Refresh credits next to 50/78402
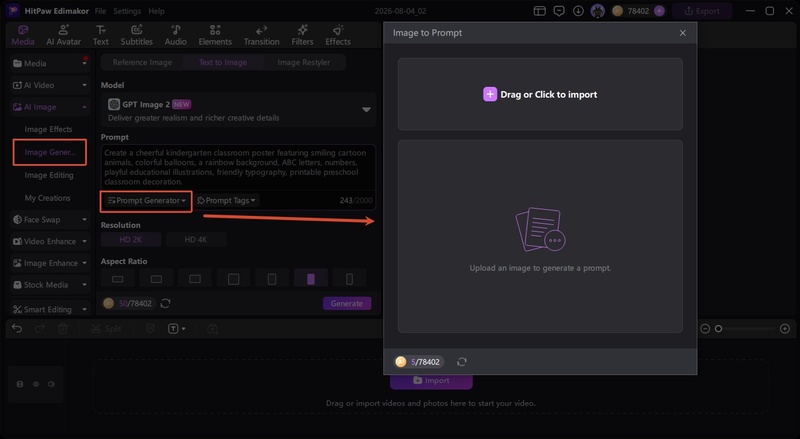Screen dimensions: 800x439 tap(165, 303)
